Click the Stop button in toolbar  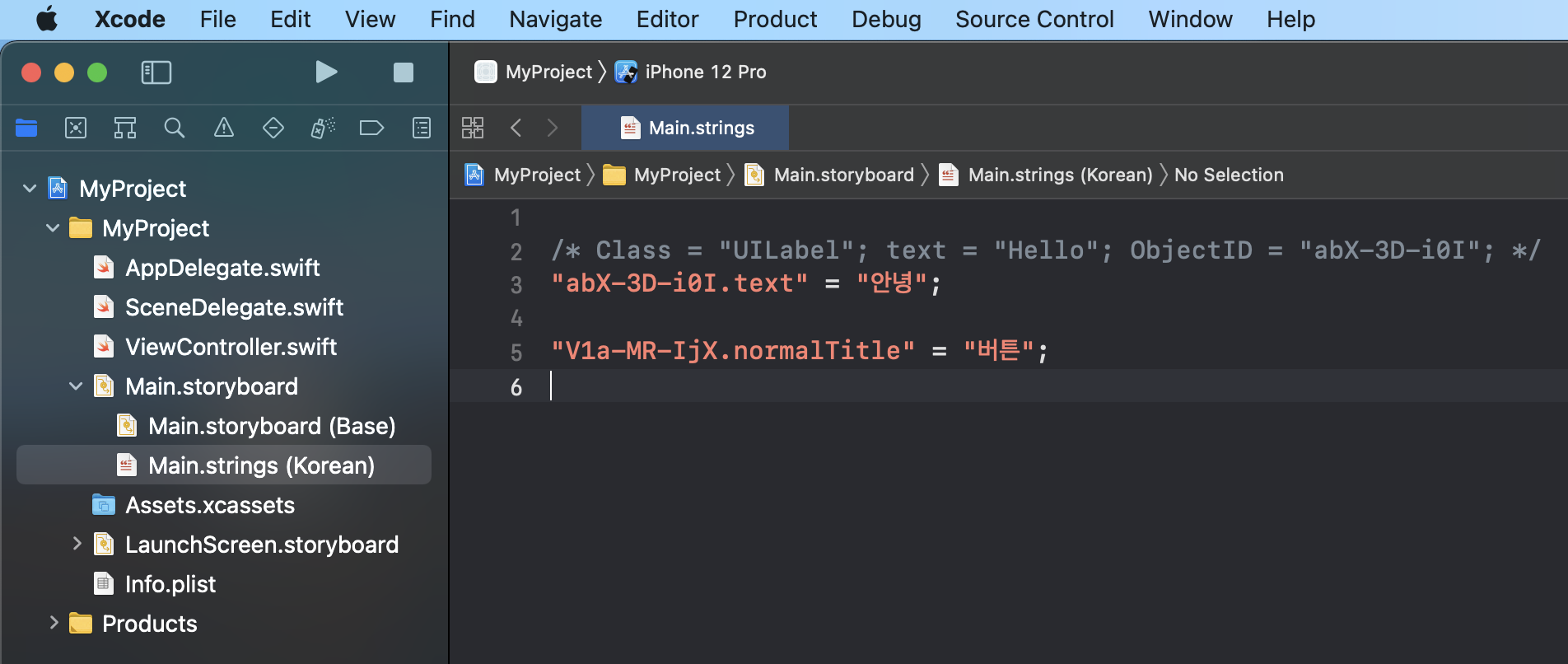(404, 72)
